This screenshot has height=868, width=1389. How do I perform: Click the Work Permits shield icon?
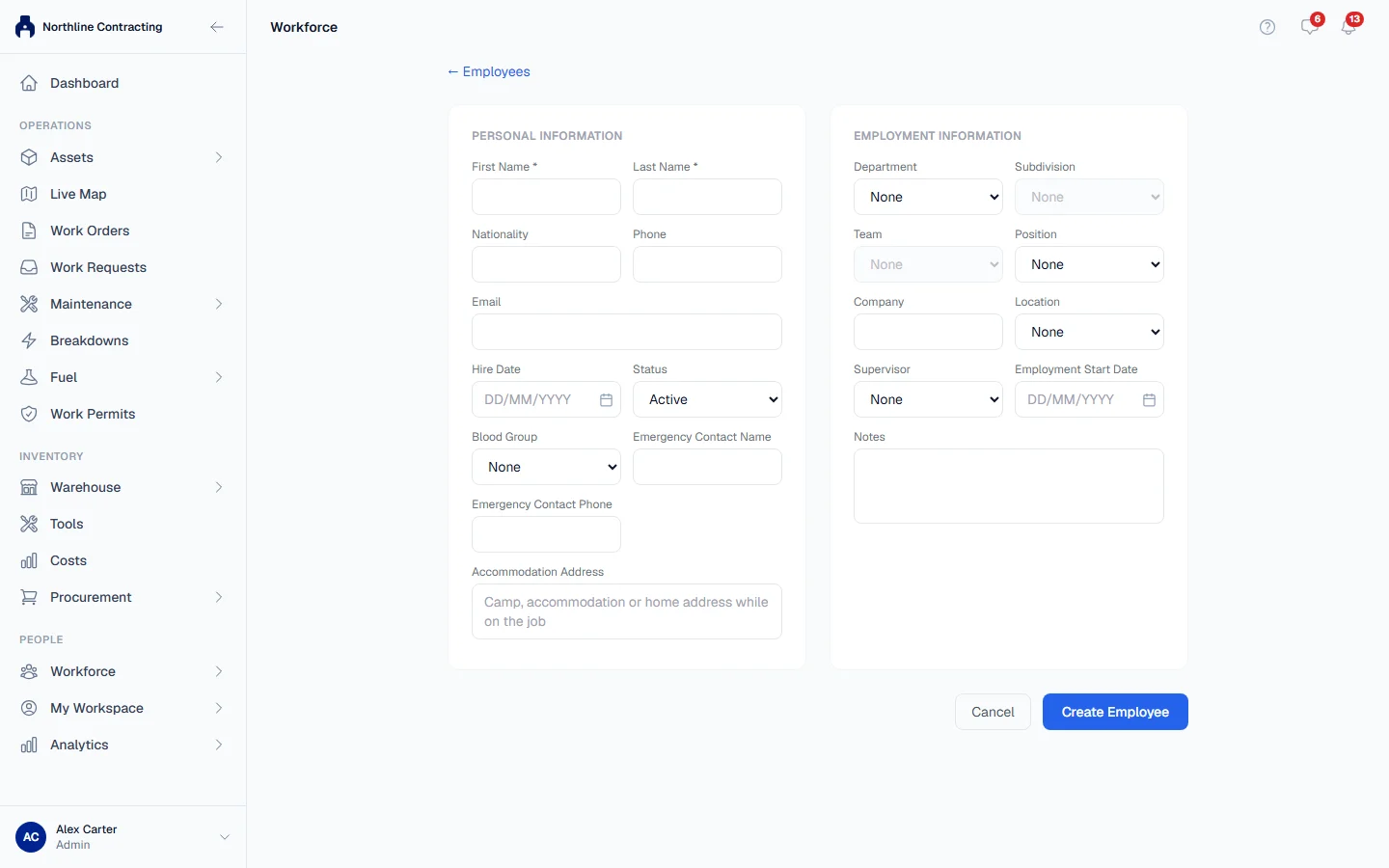click(29, 414)
